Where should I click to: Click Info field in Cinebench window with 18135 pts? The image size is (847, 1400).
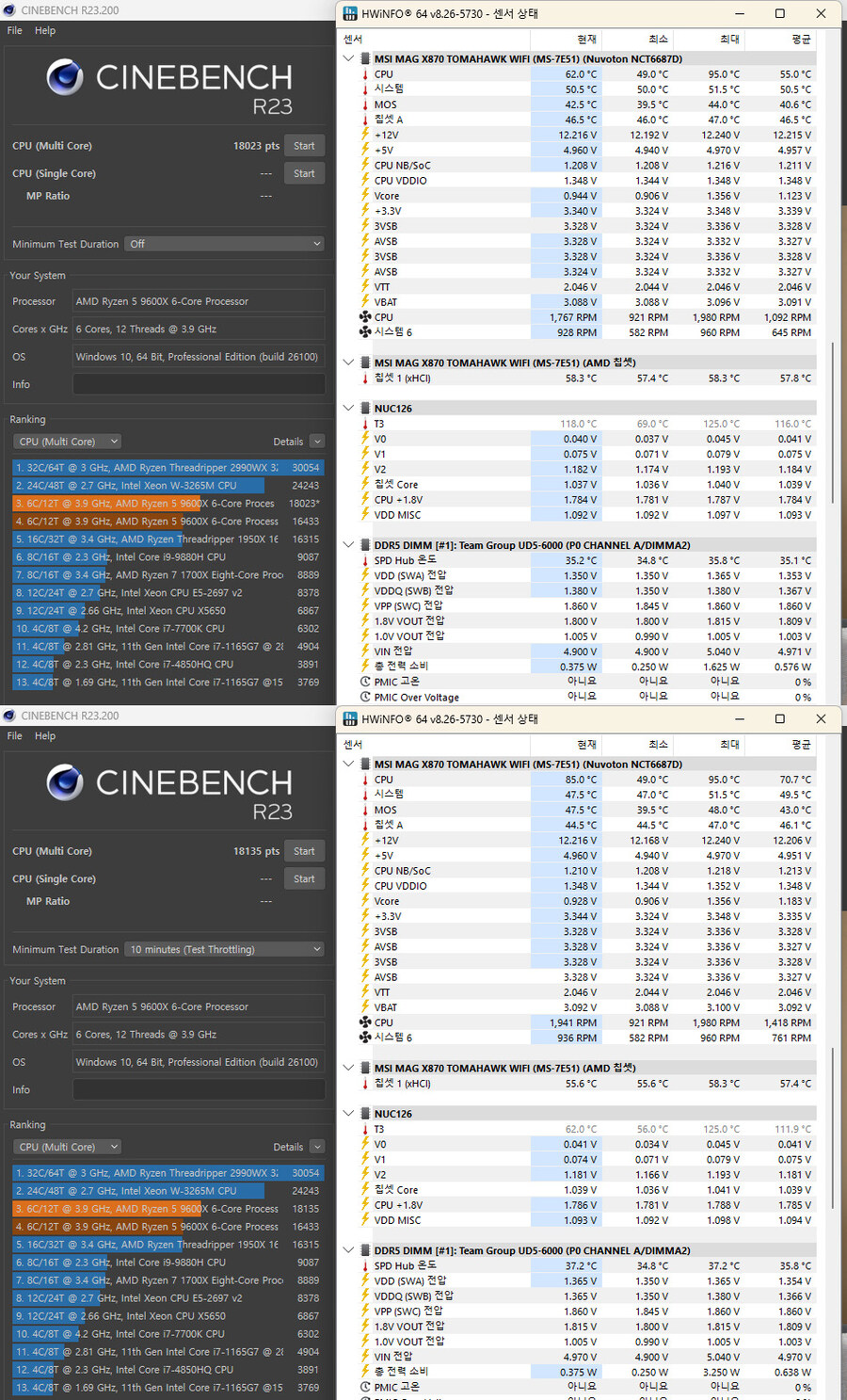[x=199, y=1089]
